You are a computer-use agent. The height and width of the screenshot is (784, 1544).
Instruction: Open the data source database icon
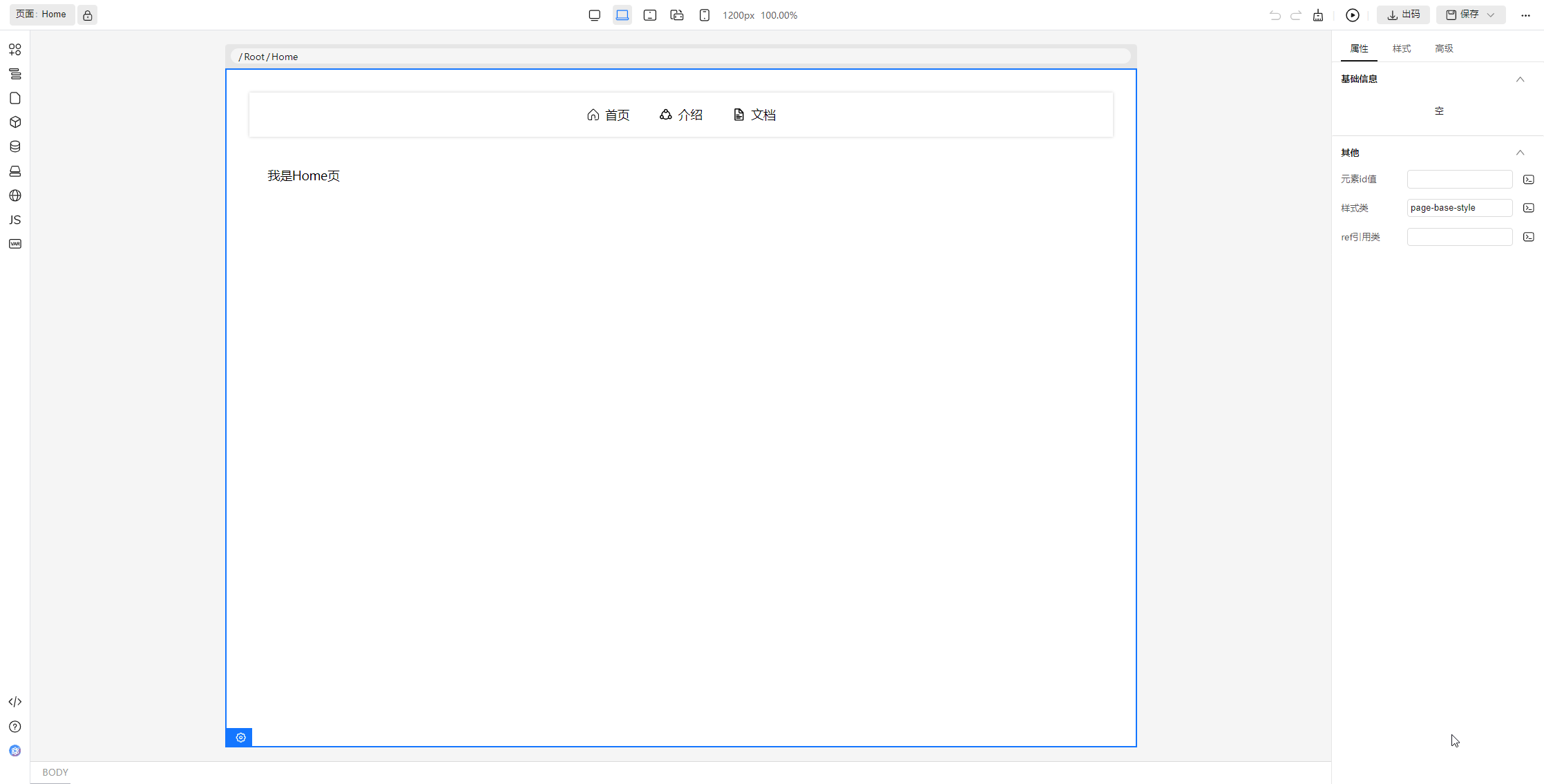click(15, 146)
